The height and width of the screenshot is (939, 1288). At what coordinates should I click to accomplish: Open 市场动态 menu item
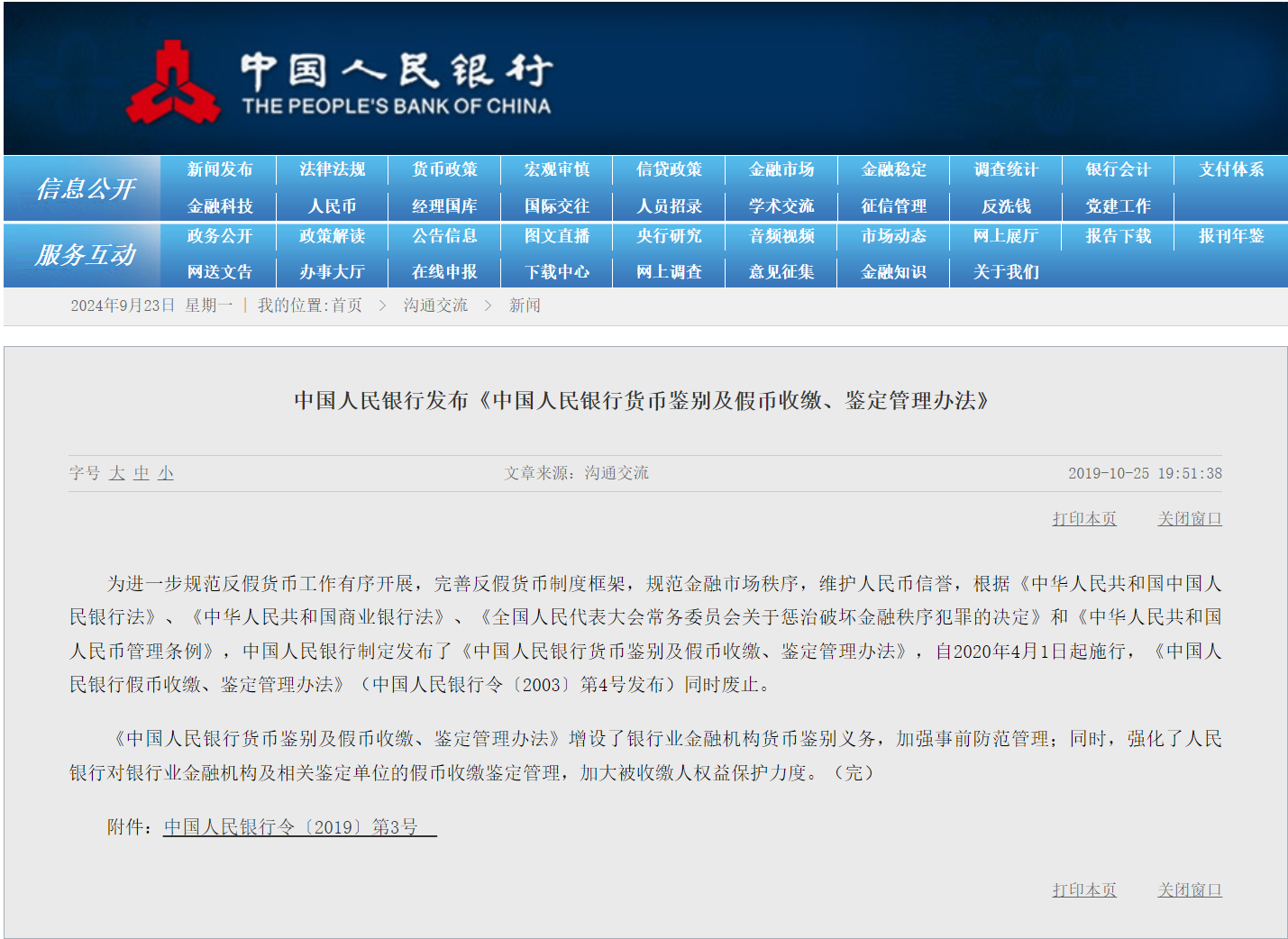coord(894,236)
